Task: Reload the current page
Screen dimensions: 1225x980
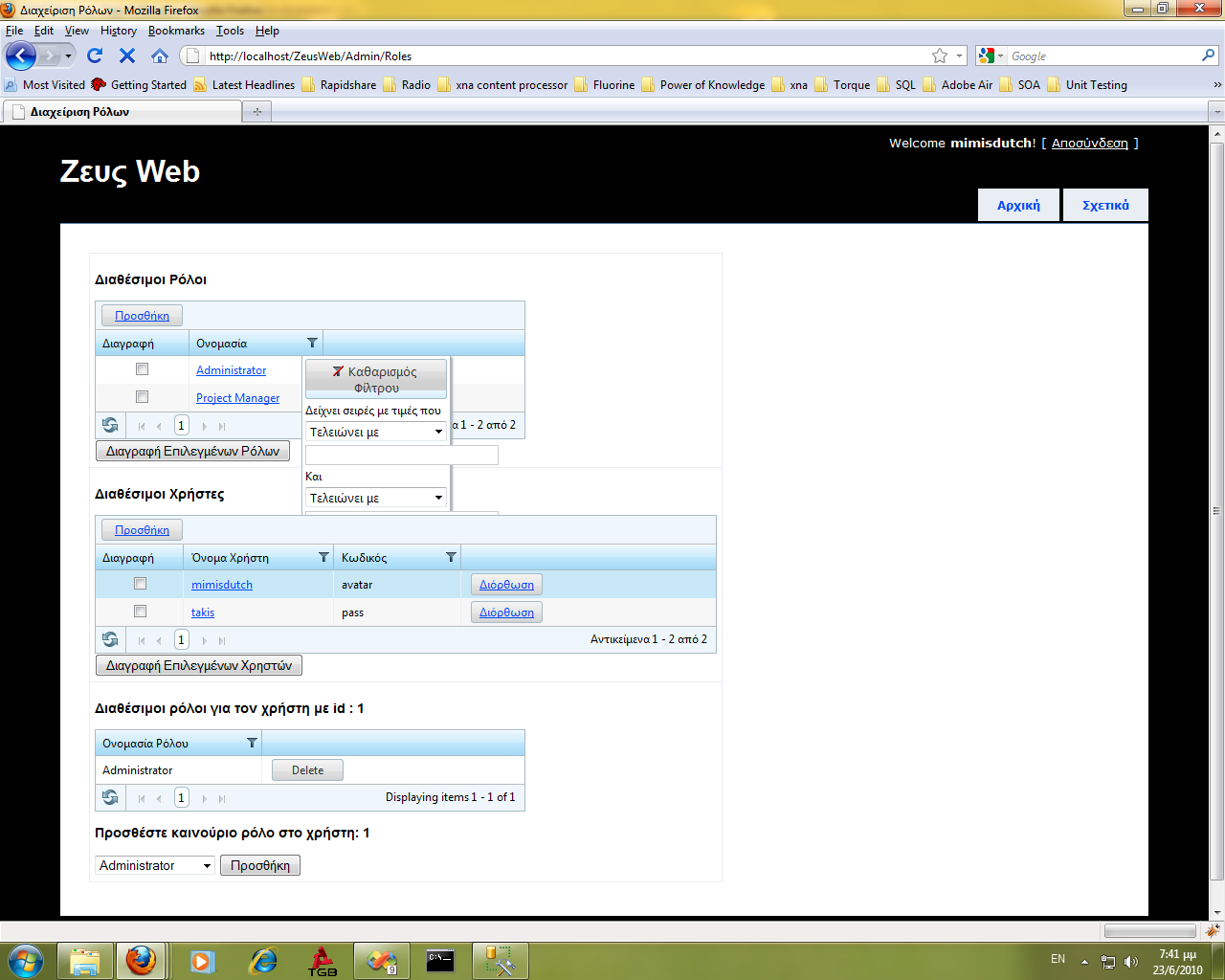Action: pyautogui.click(x=95, y=56)
